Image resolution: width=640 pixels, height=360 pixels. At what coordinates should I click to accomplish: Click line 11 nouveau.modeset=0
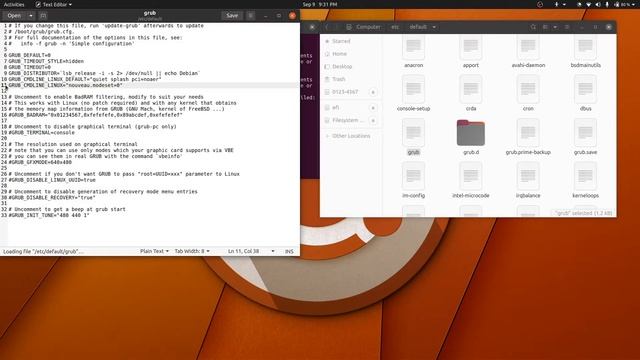coord(65,85)
